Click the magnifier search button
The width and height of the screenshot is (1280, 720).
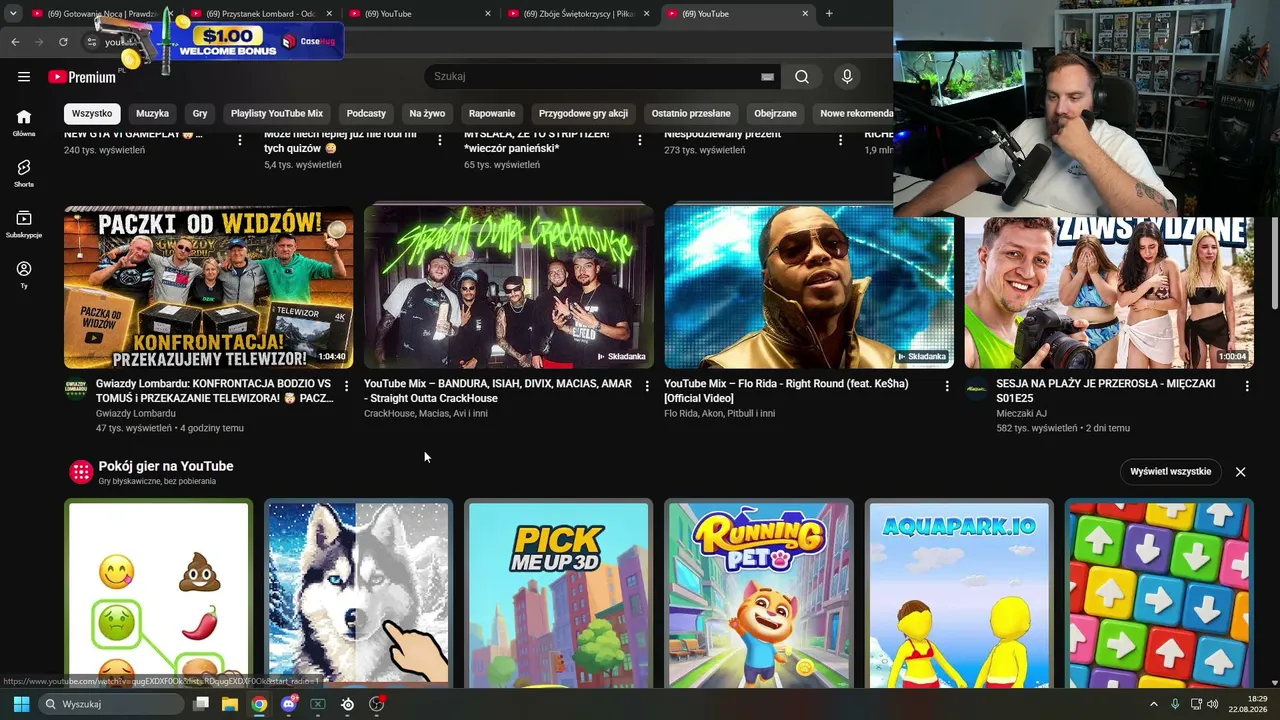pos(802,77)
